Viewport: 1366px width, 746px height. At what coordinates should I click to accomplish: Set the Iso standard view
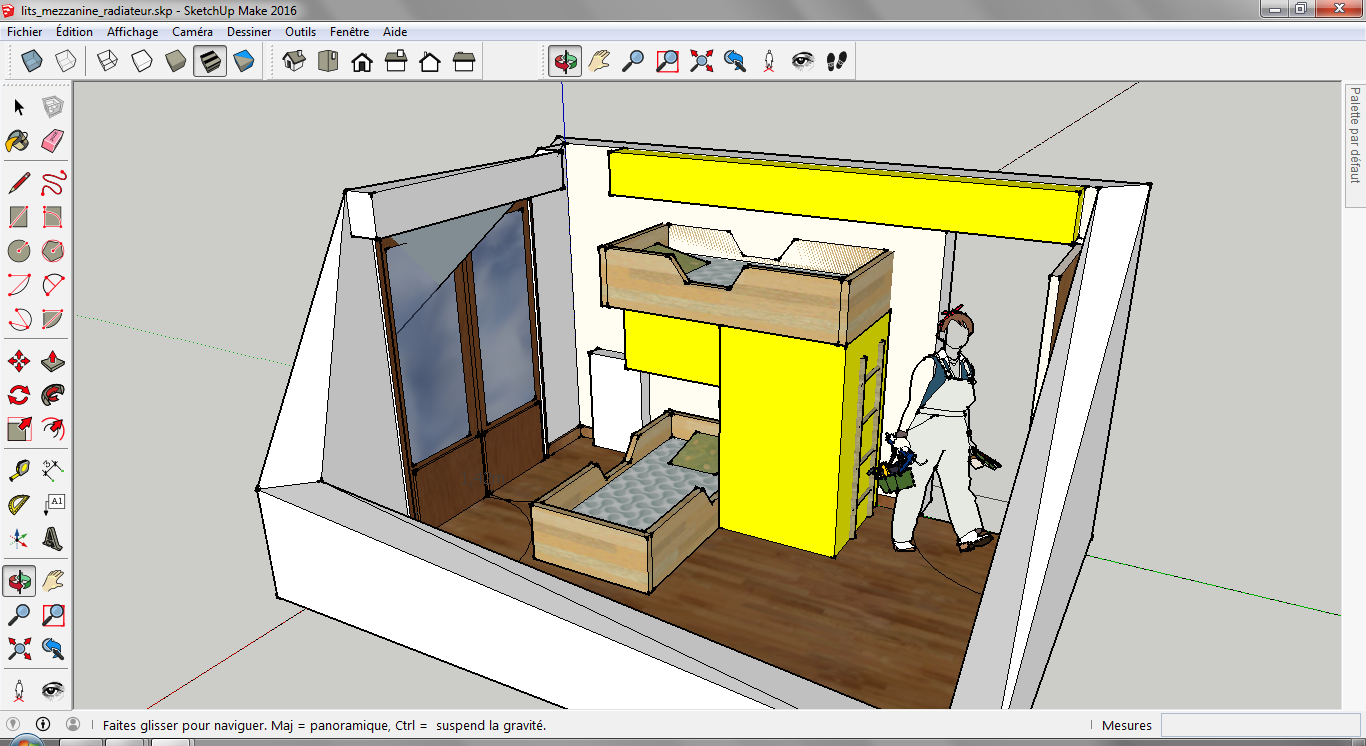(294, 62)
